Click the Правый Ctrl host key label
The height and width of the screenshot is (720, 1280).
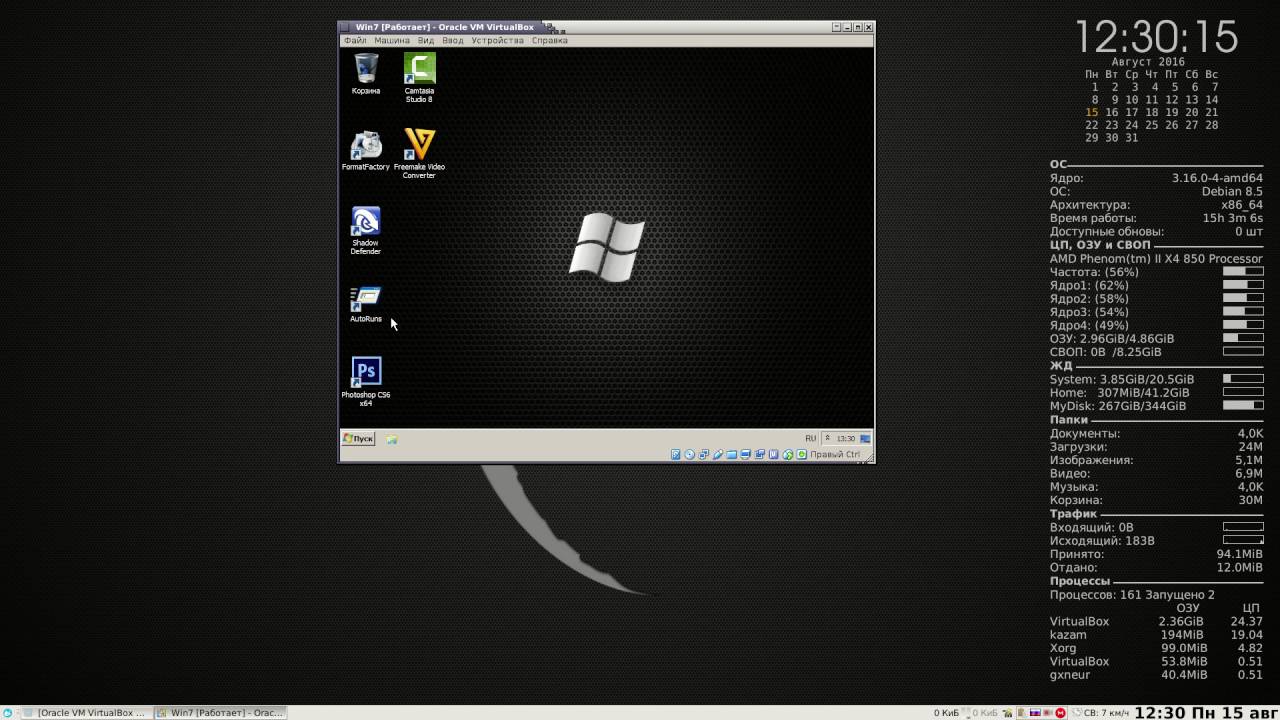coord(835,454)
